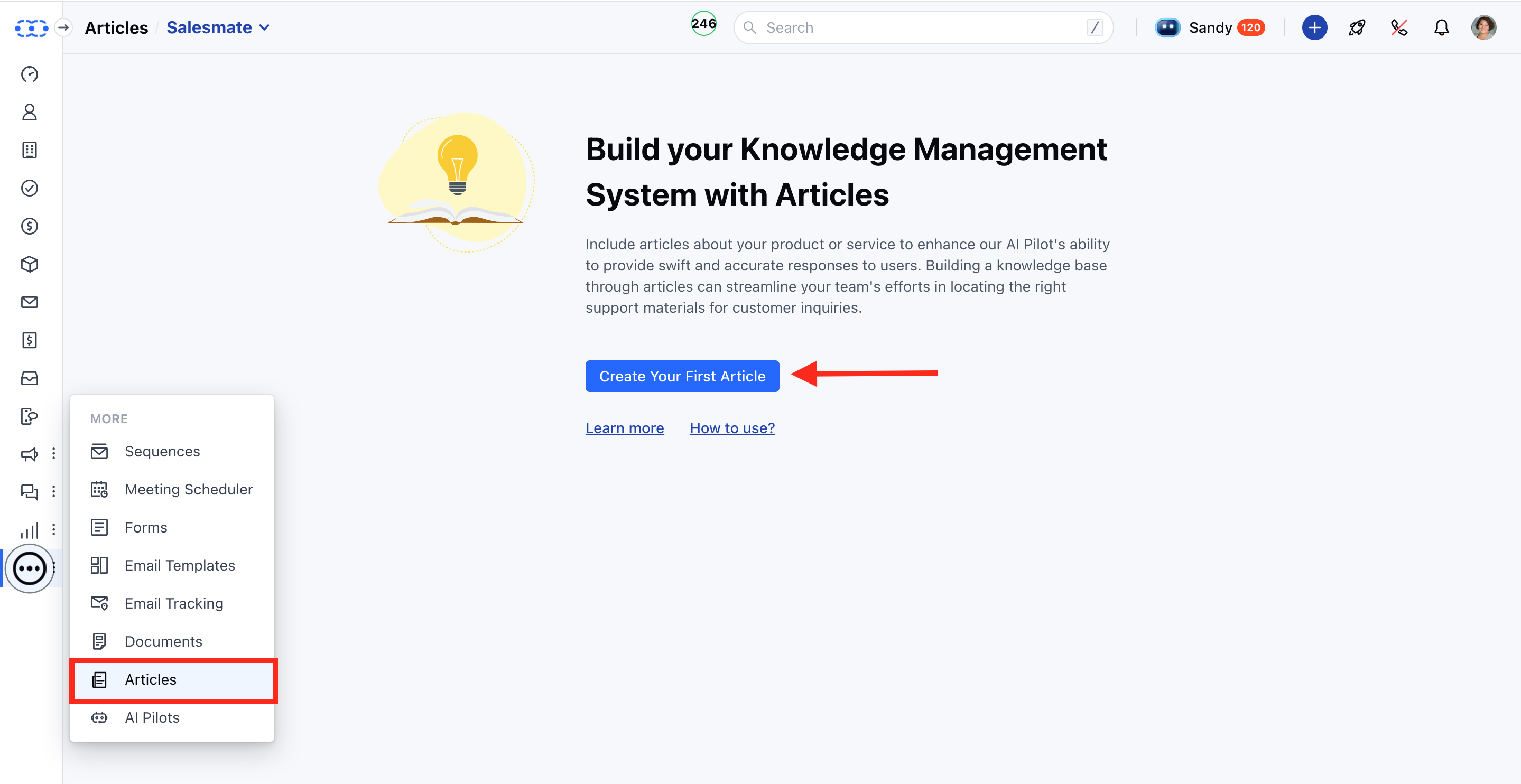Open the notifications bell
The width and height of the screenshot is (1521, 784).
(1441, 27)
